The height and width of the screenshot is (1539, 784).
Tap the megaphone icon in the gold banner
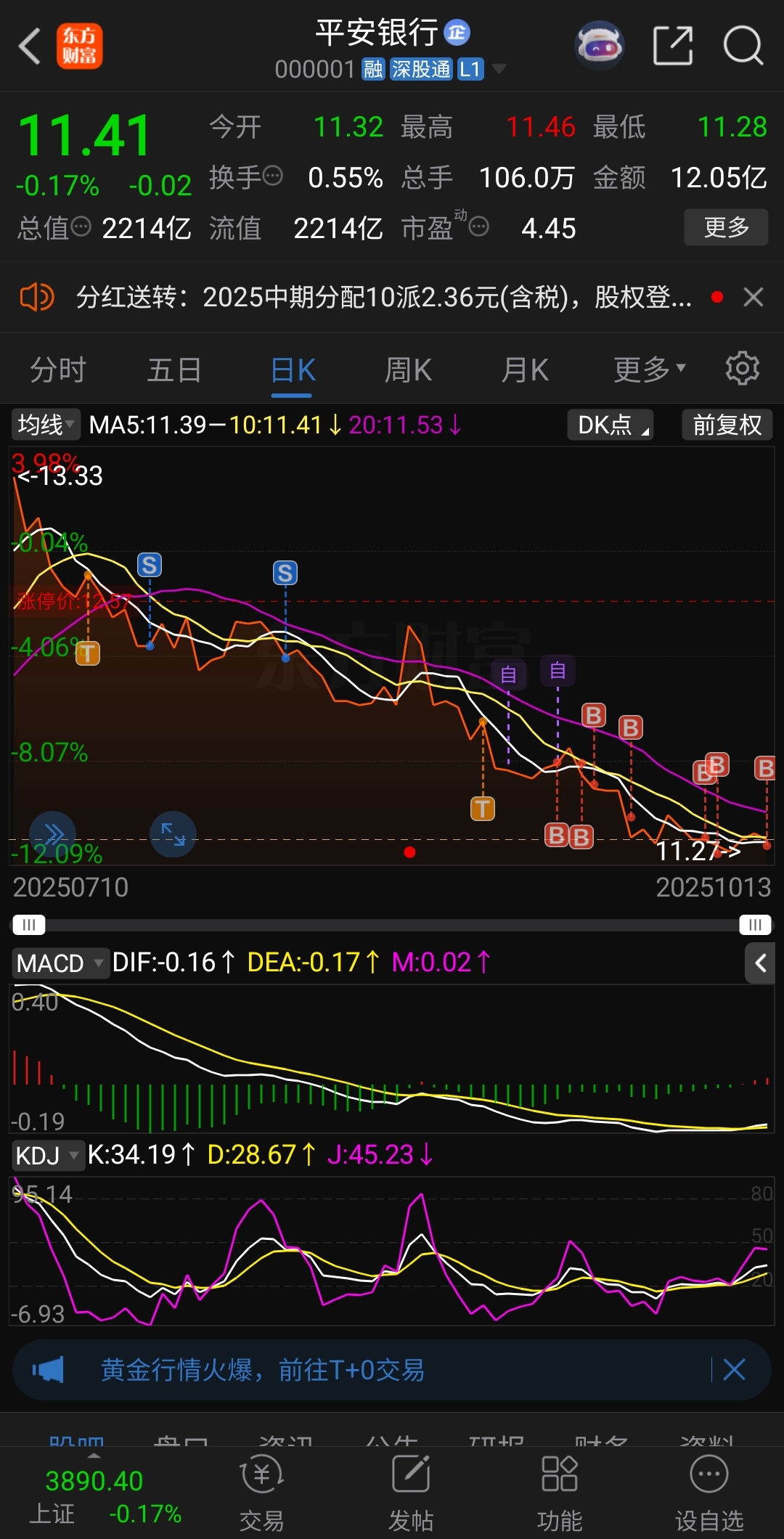coord(48,1370)
